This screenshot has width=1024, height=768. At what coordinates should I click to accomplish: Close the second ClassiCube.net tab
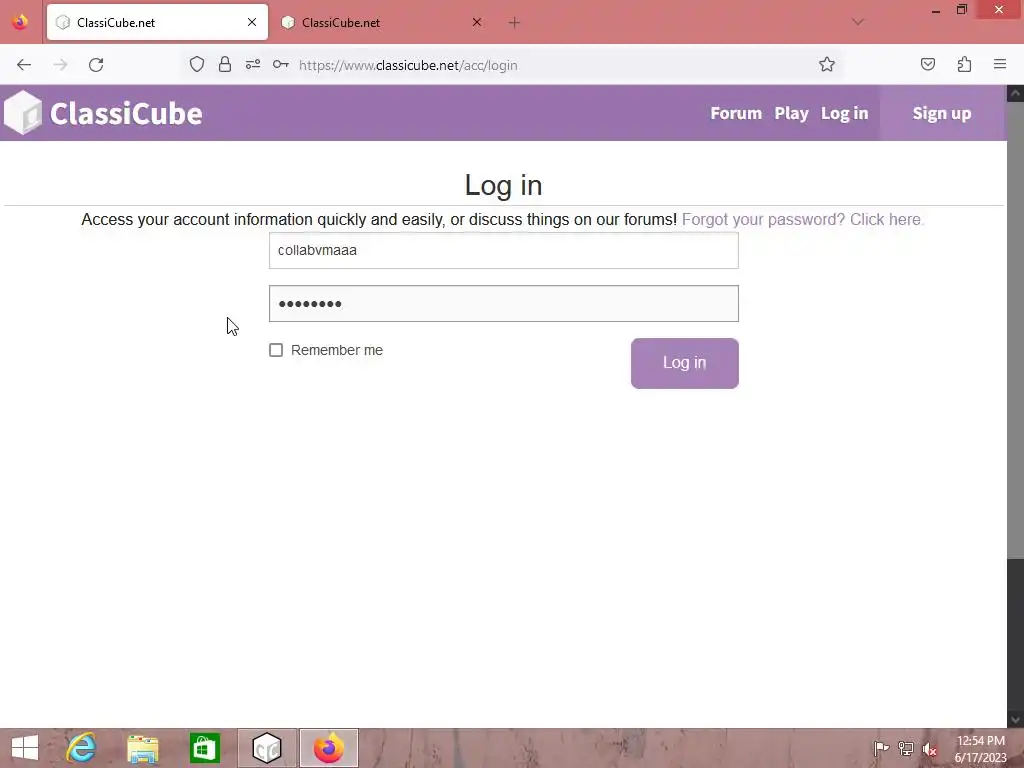tap(477, 22)
